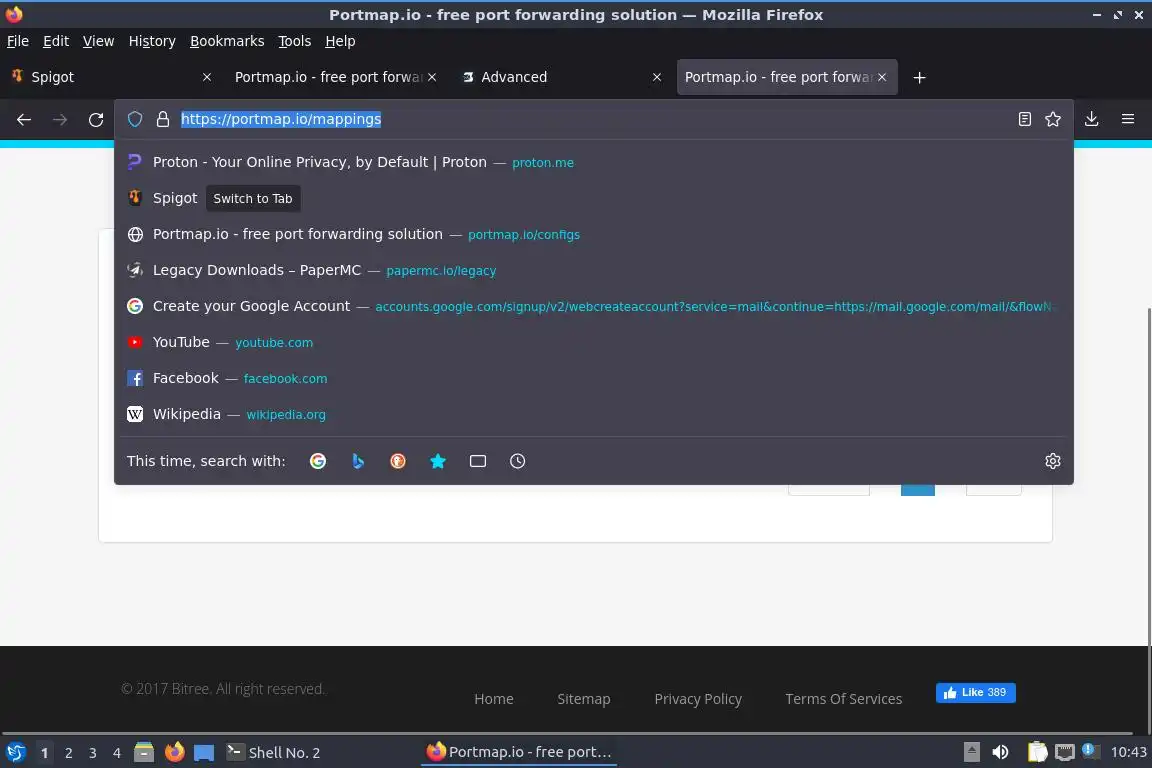Viewport: 1152px width, 768px height.
Task: Switch to workspace 3
Action: point(93,753)
